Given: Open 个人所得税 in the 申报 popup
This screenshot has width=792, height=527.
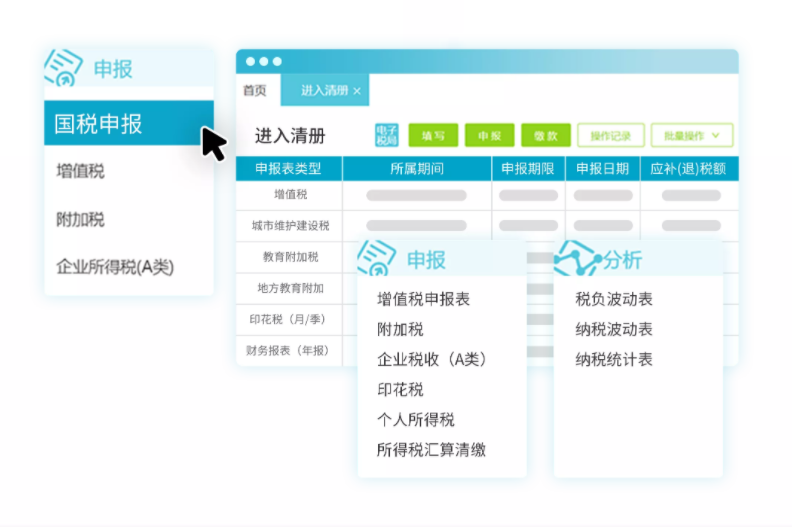Looking at the screenshot, I should (416, 419).
